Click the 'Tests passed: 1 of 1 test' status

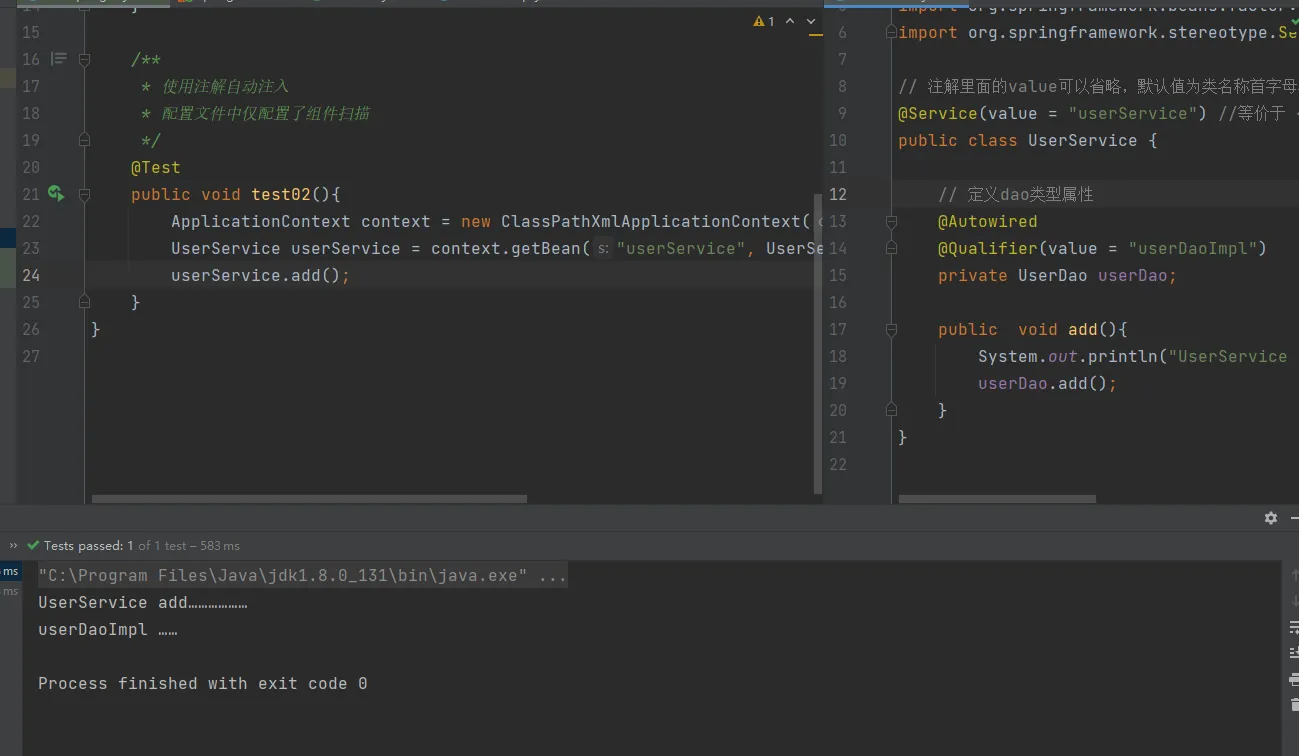pyautogui.click(x=141, y=546)
